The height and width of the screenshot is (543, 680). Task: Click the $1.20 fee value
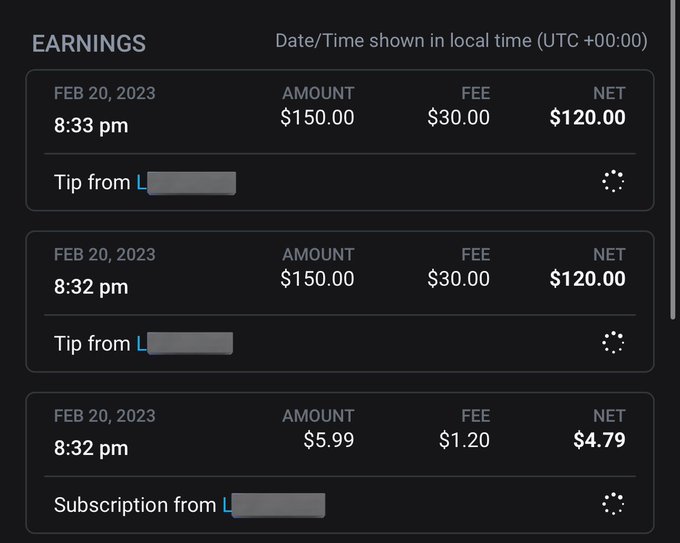click(x=464, y=440)
